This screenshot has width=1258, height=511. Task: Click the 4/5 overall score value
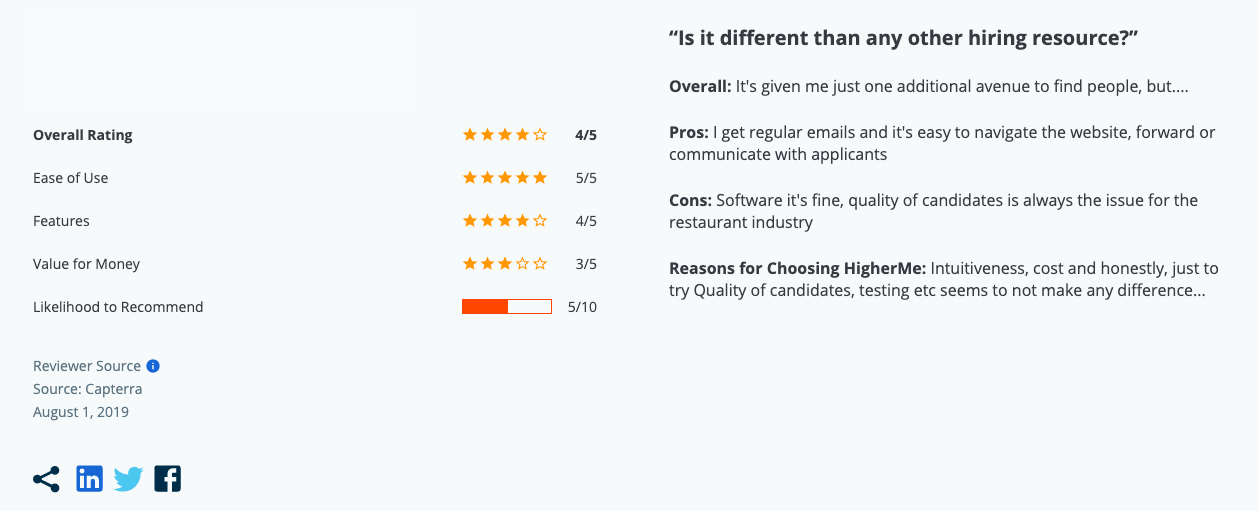click(x=586, y=135)
